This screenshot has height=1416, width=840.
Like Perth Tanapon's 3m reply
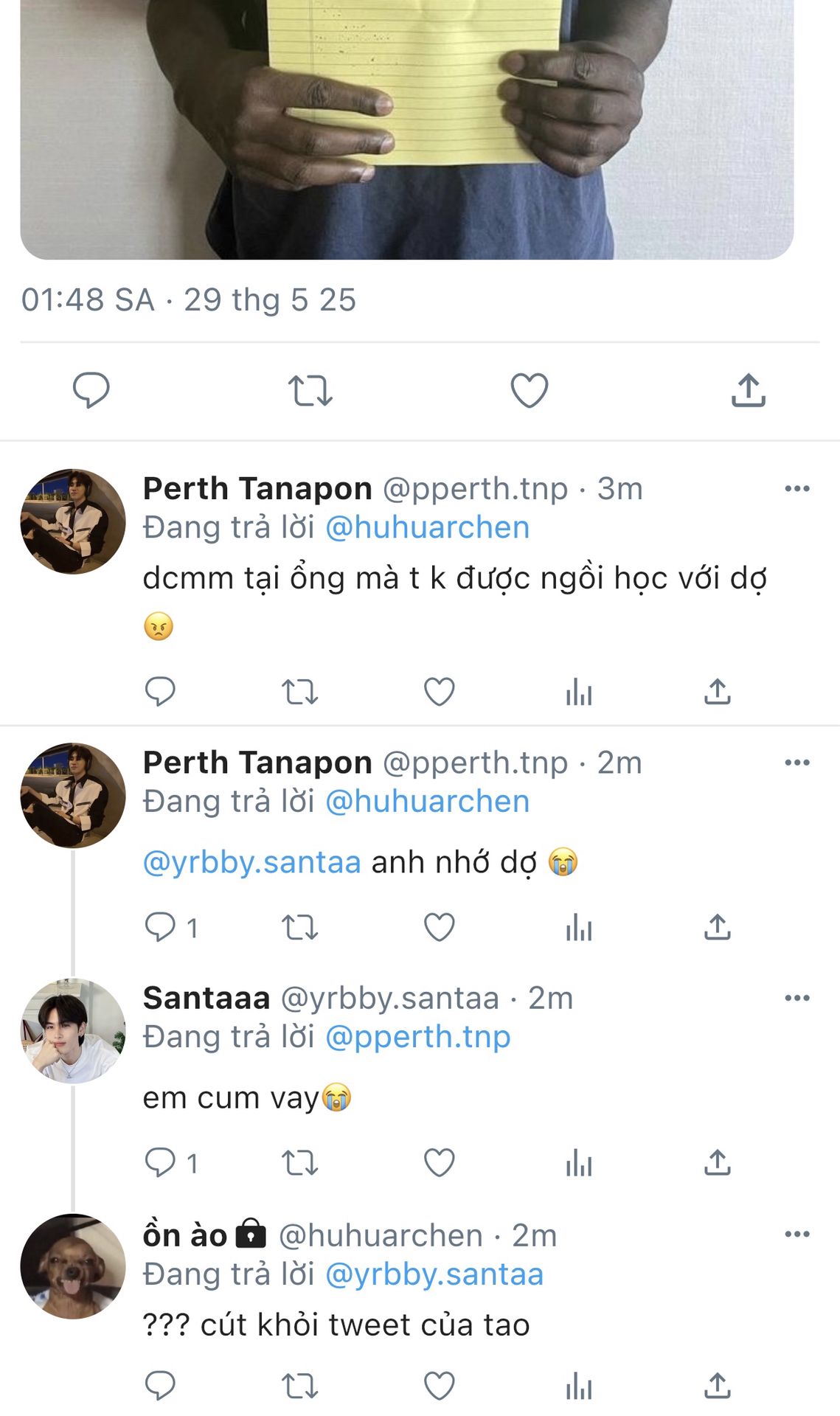point(439,692)
